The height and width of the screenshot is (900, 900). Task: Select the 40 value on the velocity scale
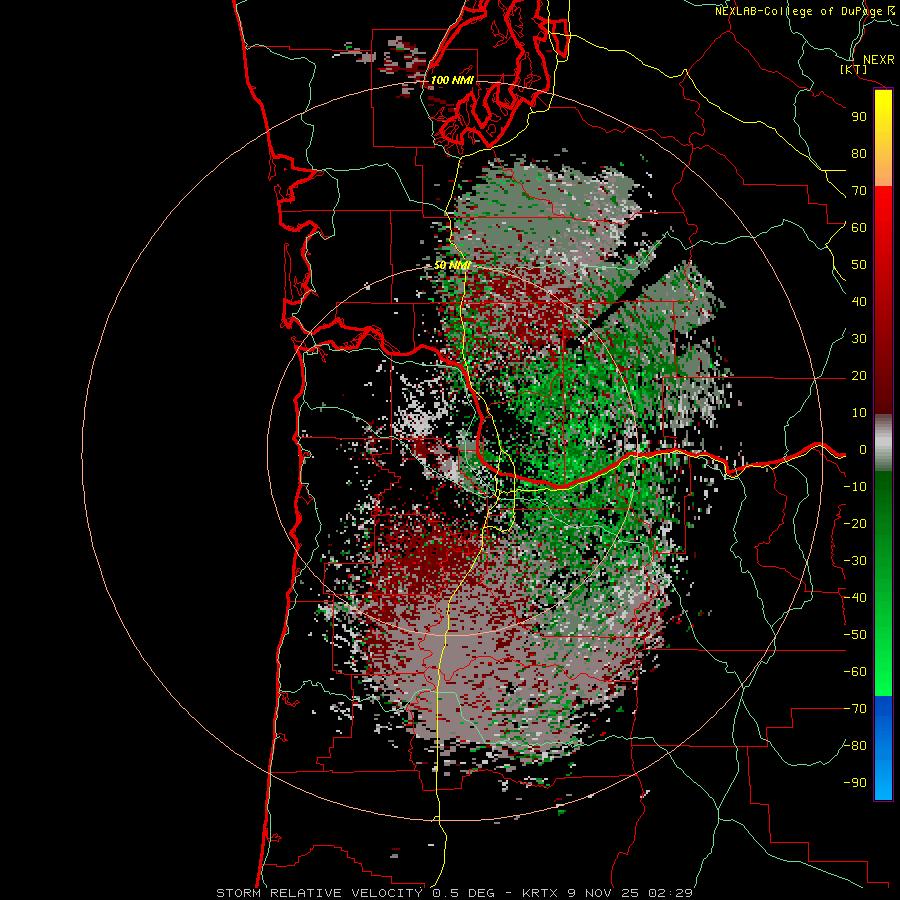tap(859, 301)
